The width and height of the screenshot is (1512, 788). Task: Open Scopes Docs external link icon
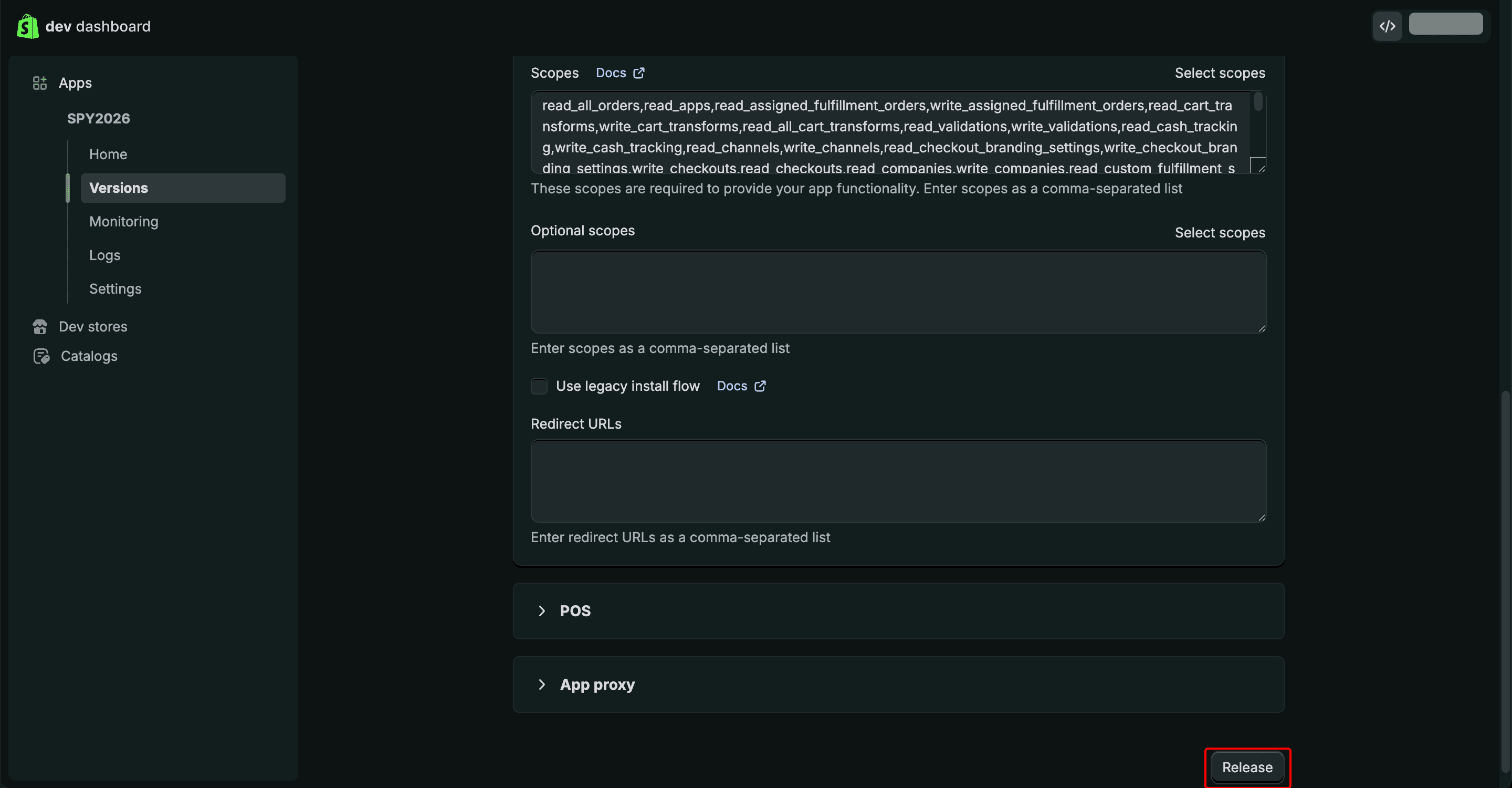tap(639, 73)
